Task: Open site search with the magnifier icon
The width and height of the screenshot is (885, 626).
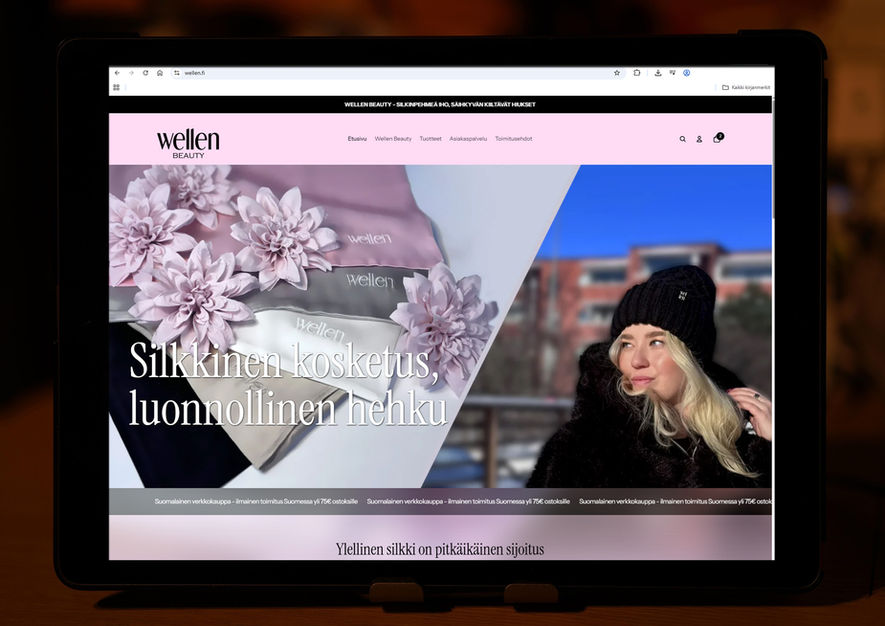Action: point(682,139)
